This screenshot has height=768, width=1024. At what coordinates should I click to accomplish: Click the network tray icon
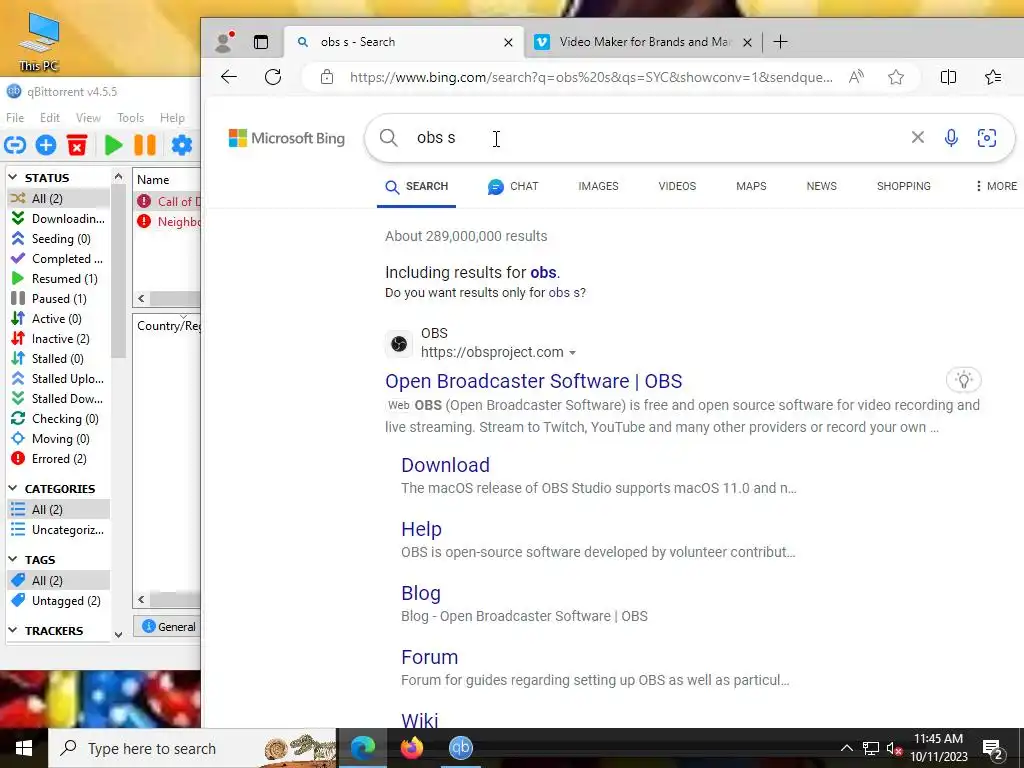pos(871,748)
